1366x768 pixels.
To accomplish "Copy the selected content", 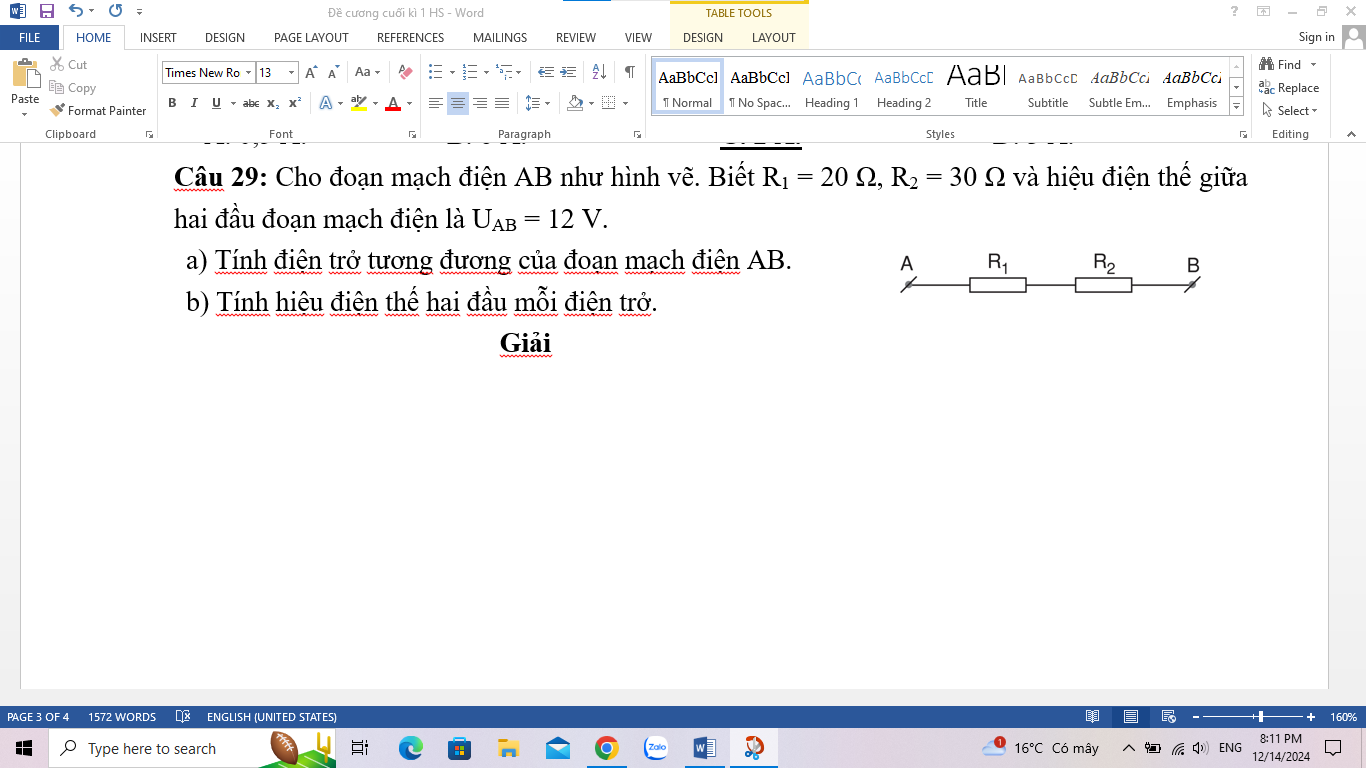I will [x=73, y=88].
